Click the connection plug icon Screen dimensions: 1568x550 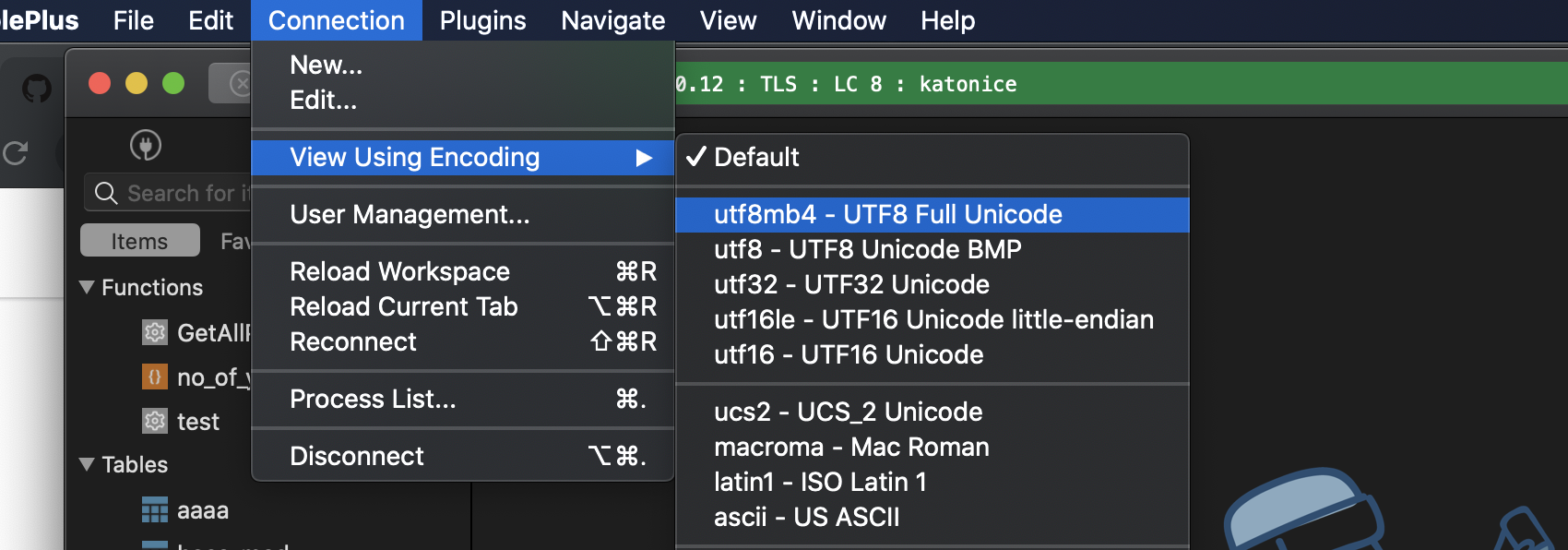[x=146, y=146]
